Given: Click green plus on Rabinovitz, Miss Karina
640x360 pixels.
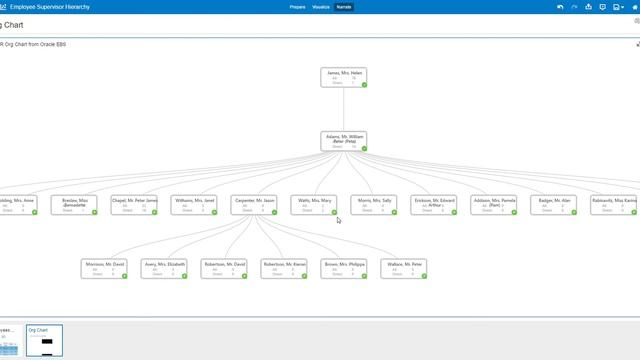Looking at the screenshot, I should (x=634, y=212).
